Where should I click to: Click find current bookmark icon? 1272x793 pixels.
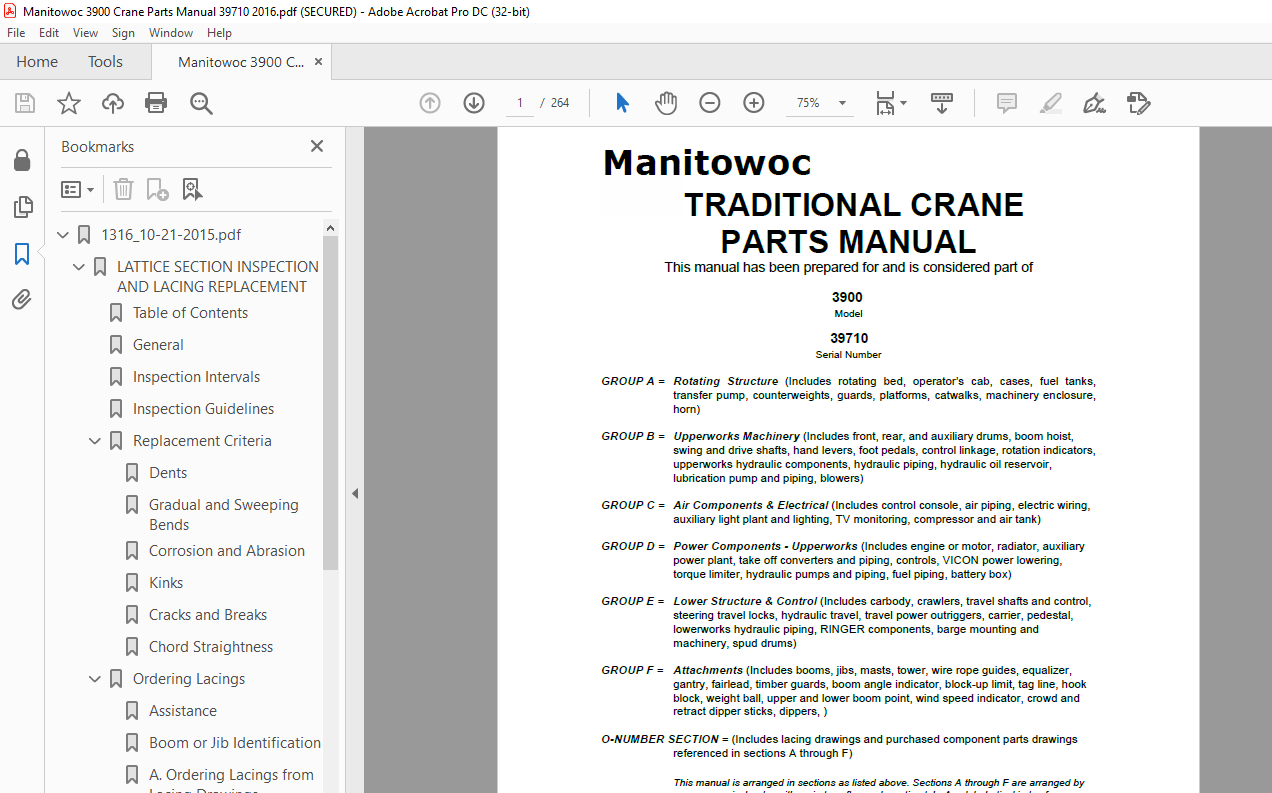click(x=192, y=189)
